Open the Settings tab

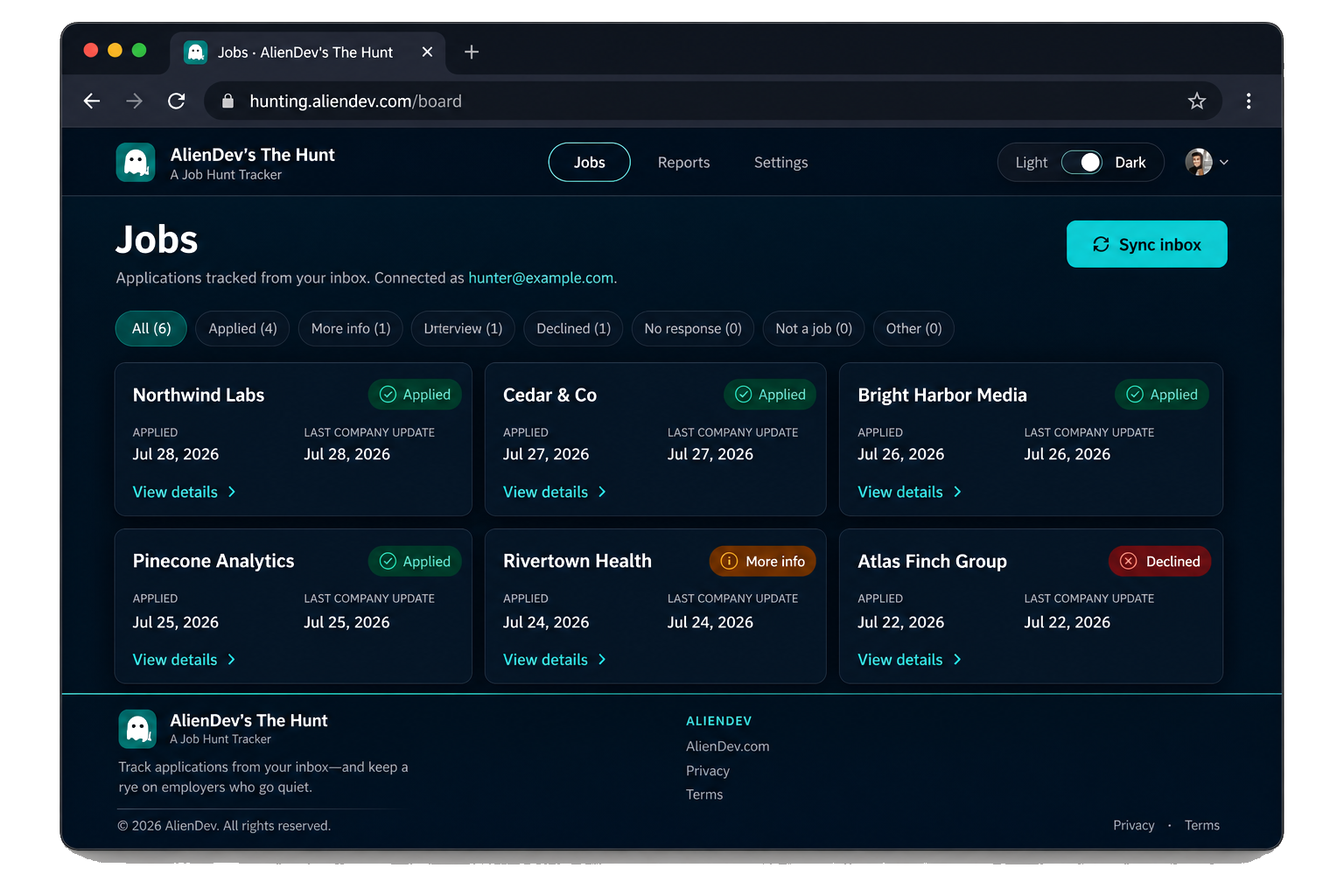coord(781,163)
